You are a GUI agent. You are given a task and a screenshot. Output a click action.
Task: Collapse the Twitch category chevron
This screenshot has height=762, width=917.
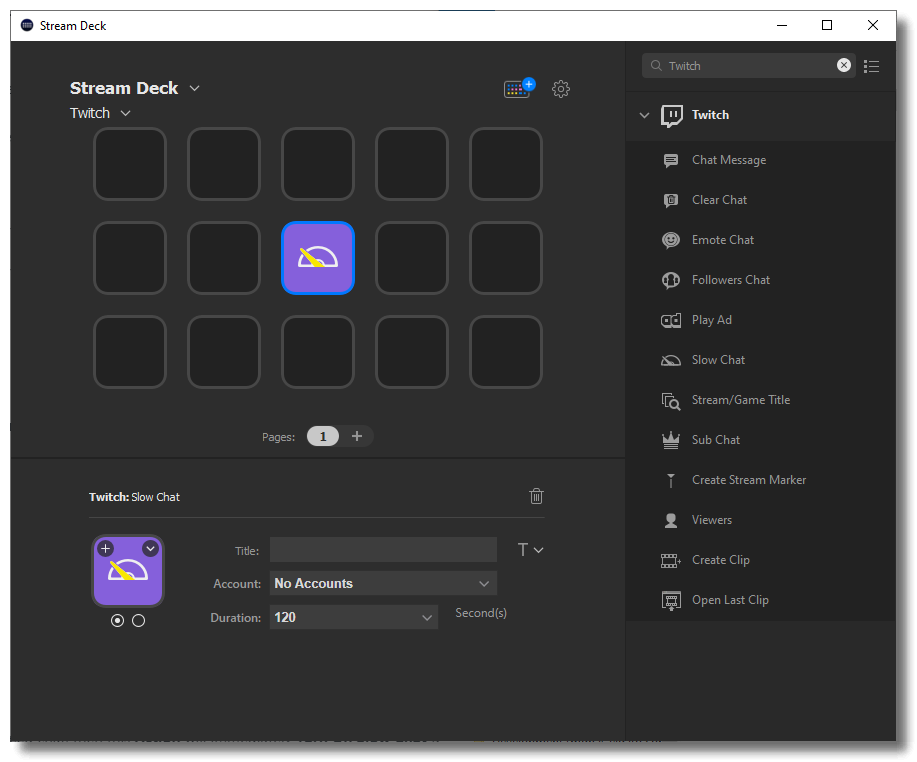(644, 115)
